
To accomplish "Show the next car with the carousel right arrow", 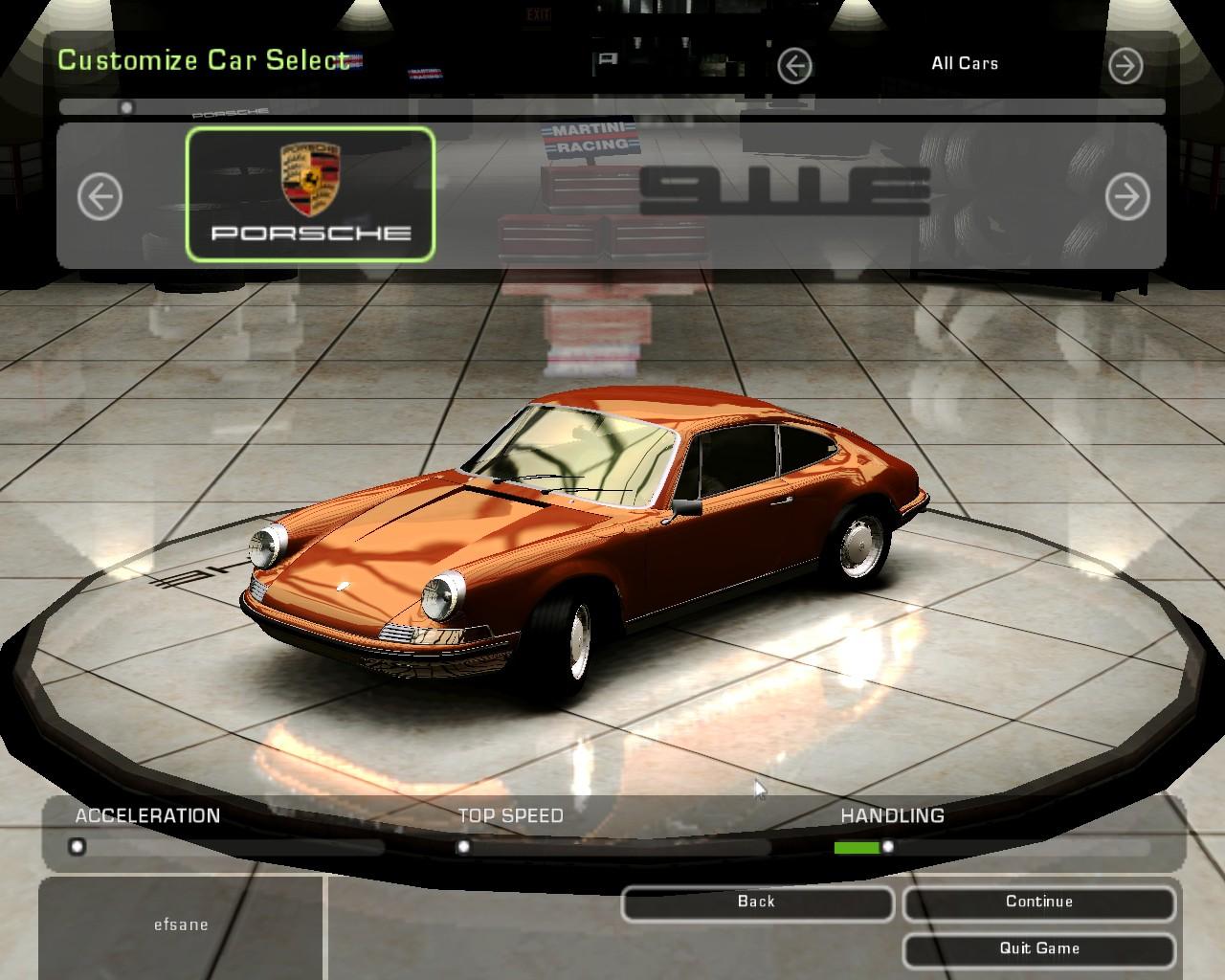I will (x=1127, y=197).
